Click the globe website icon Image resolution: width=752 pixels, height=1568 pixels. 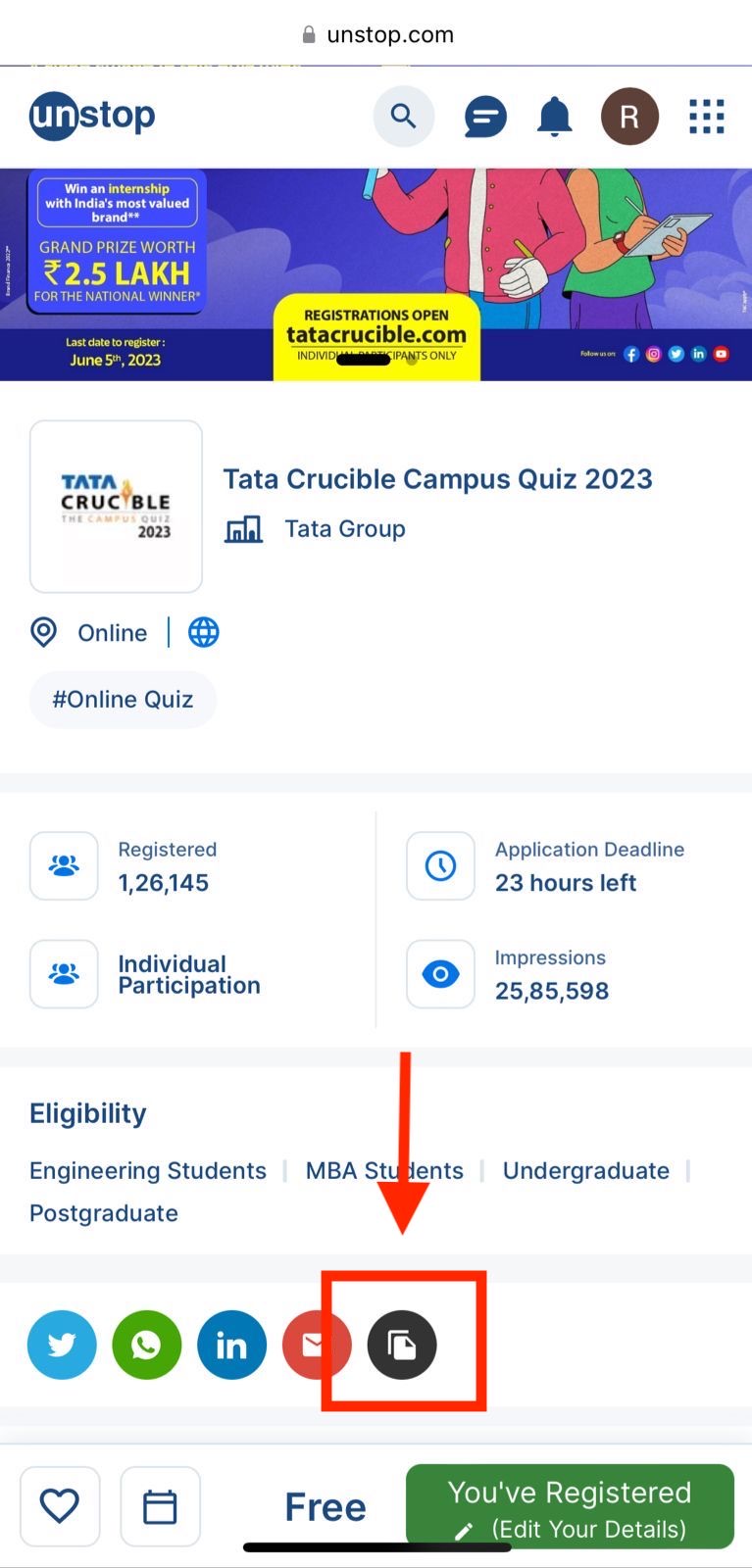pyautogui.click(x=204, y=633)
